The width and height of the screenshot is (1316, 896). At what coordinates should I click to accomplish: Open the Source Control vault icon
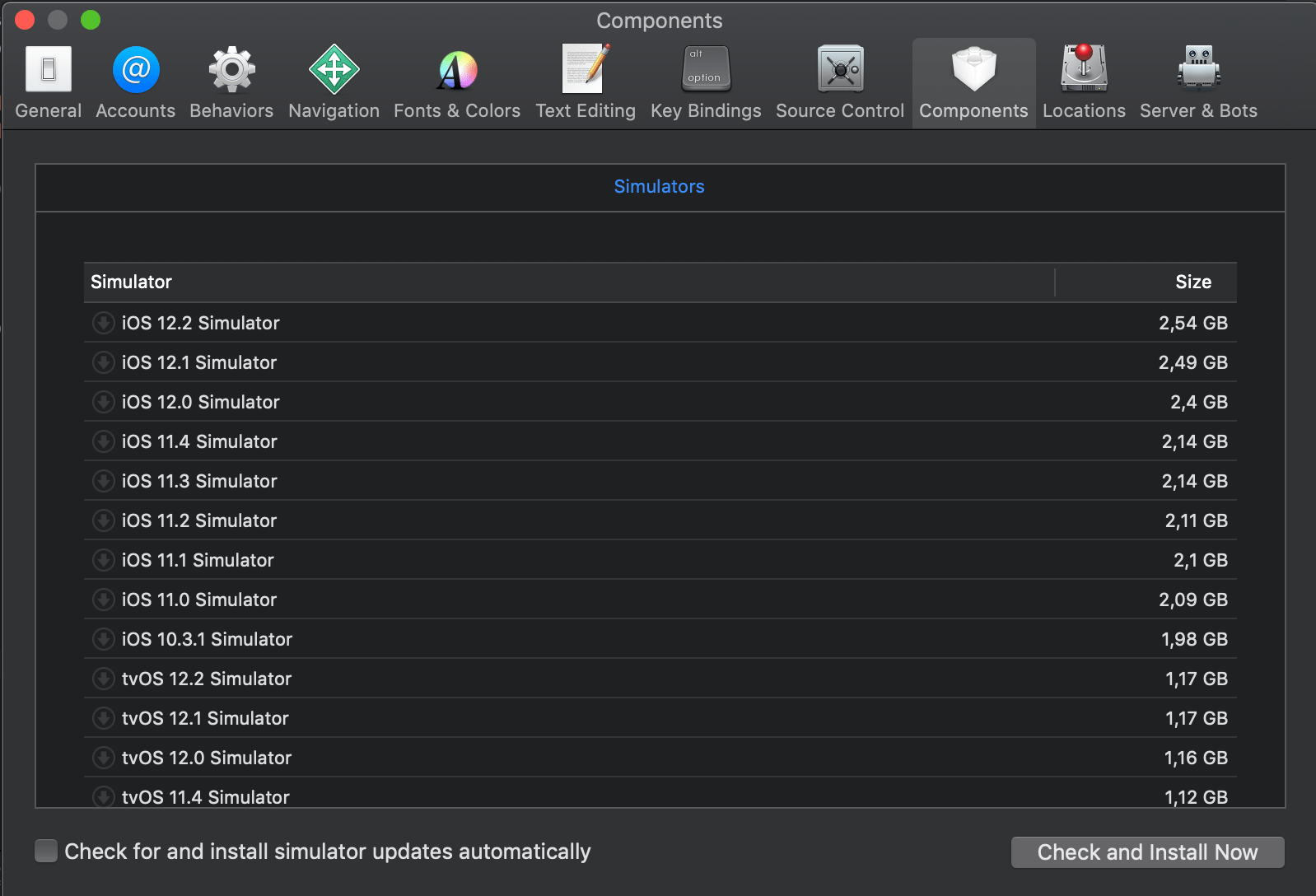(840, 68)
